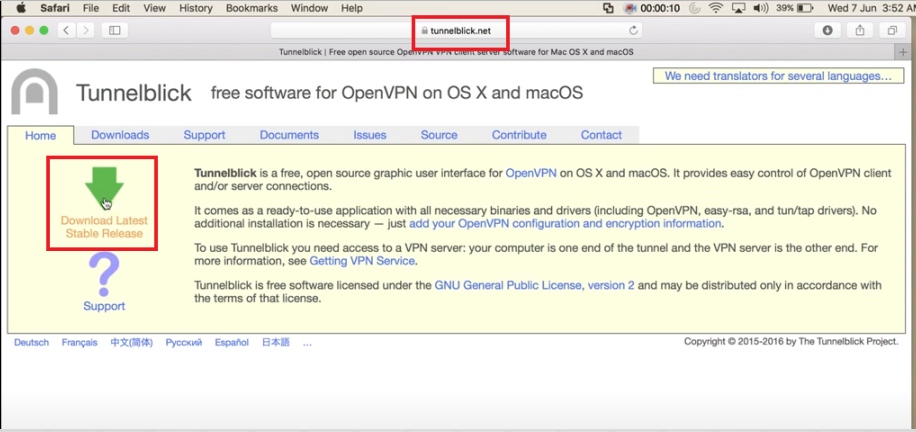916x432 pixels.
Task: Click the date and time in menu bar
Action: pyautogui.click(x=872, y=8)
